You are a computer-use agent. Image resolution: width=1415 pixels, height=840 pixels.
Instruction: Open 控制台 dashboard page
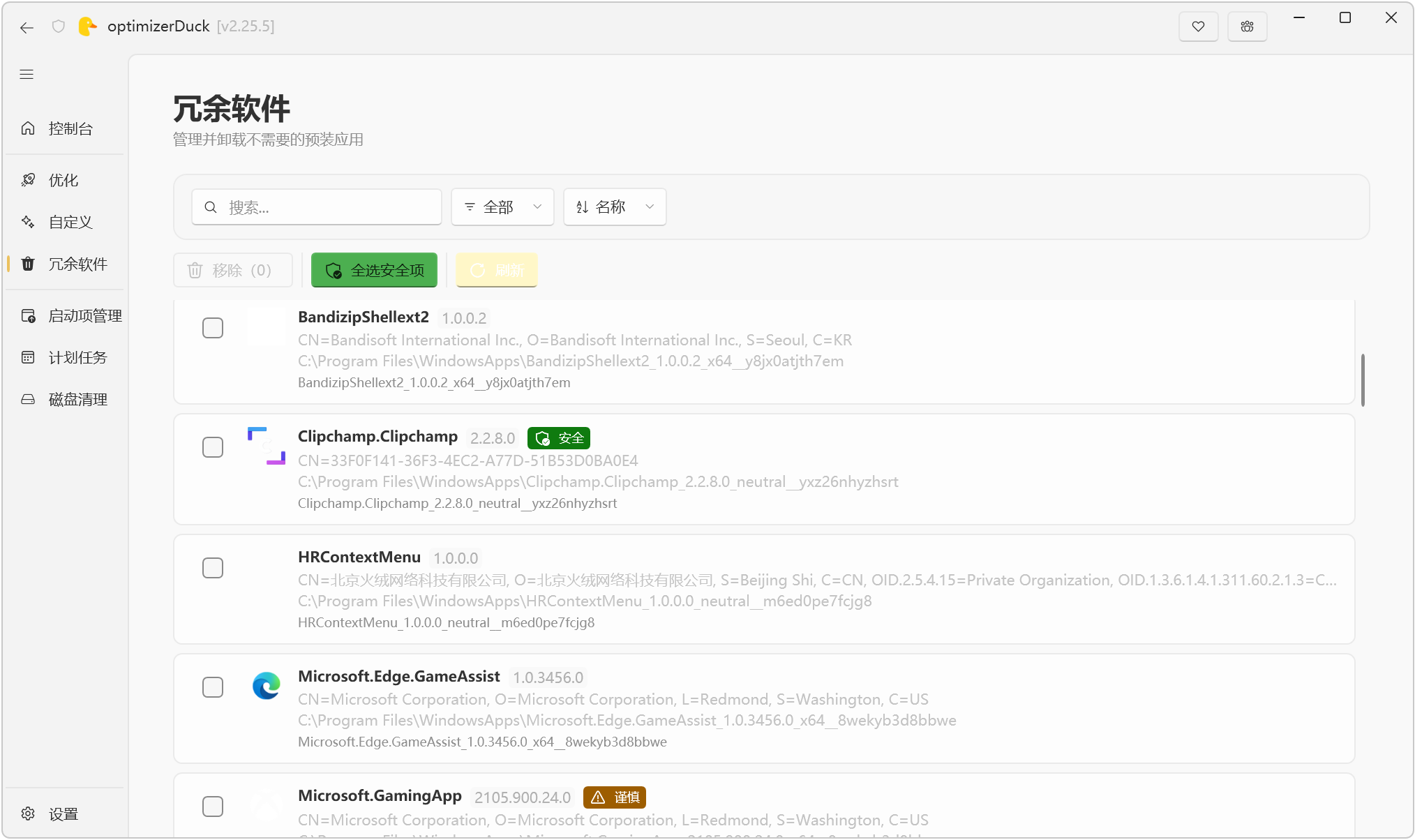tap(65, 128)
